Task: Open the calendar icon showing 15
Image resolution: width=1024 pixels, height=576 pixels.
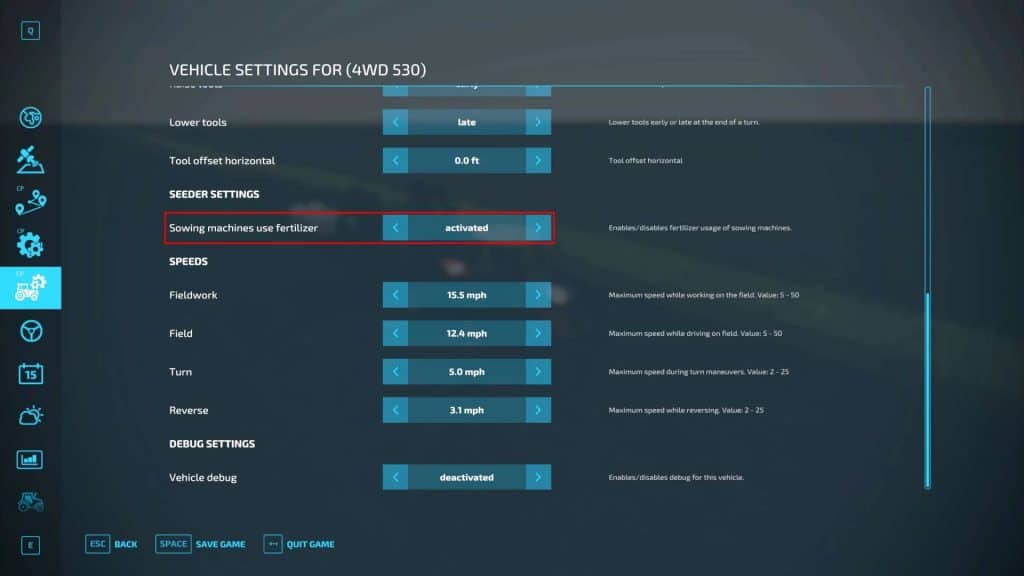Action: pyautogui.click(x=30, y=372)
